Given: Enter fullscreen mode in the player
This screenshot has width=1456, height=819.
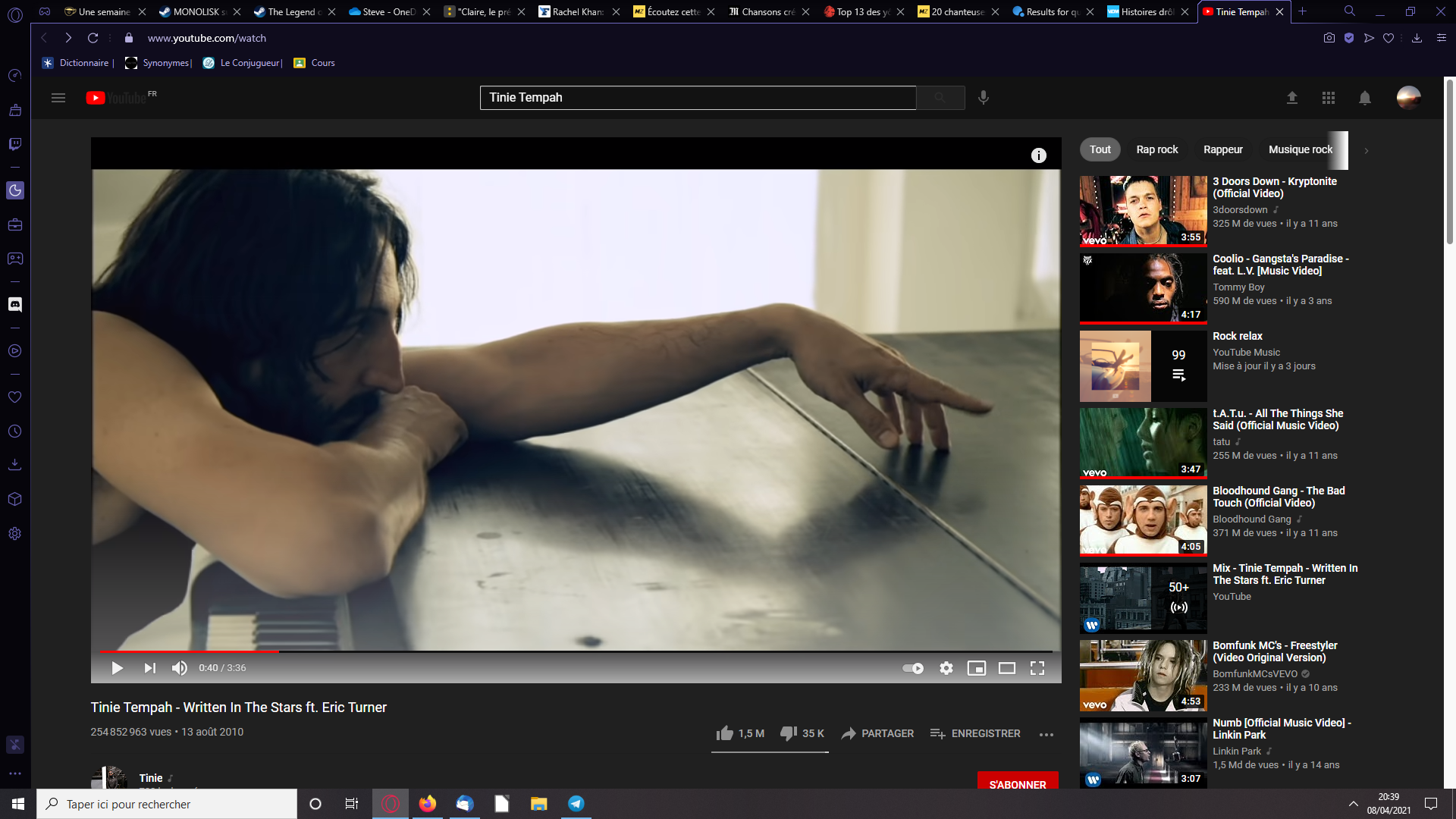Looking at the screenshot, I should coord(1037,668).
